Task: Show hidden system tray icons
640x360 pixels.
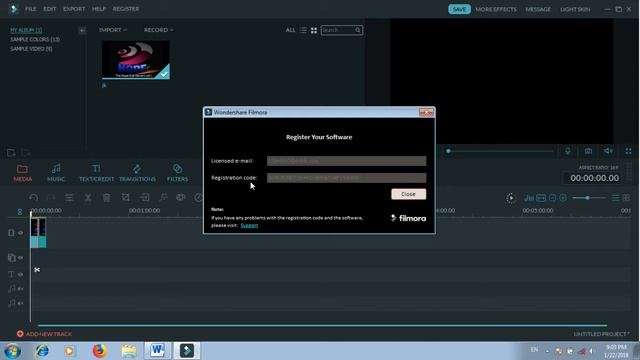Action: tap(547, 351)
